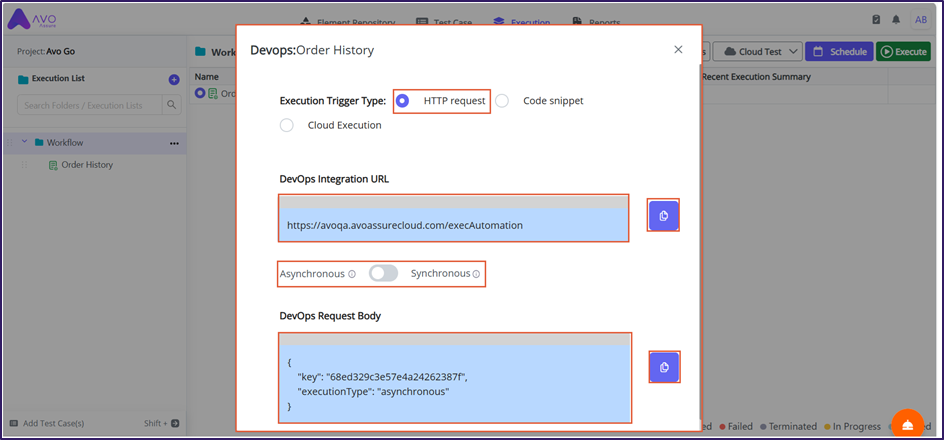The height and width of the screenshot is (440, 944).
Task: Copy the DevOps Integration URL
Action: pos(663,215)
